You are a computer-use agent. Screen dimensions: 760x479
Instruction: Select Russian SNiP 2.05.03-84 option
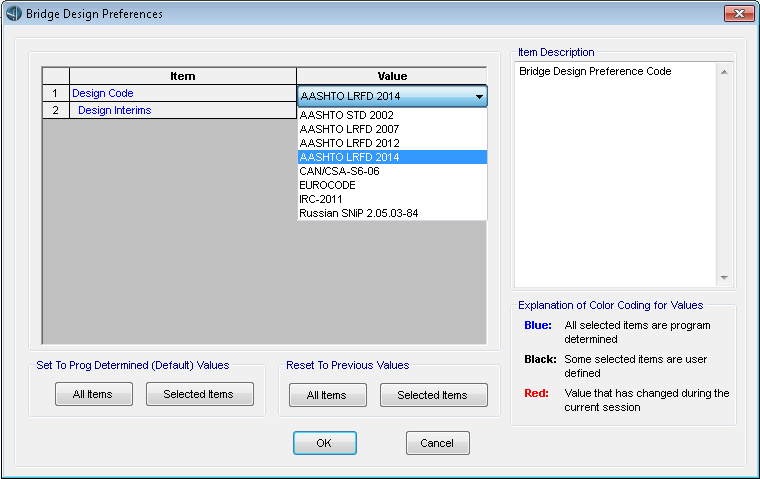pyautogui.click(x=392, y=213)
